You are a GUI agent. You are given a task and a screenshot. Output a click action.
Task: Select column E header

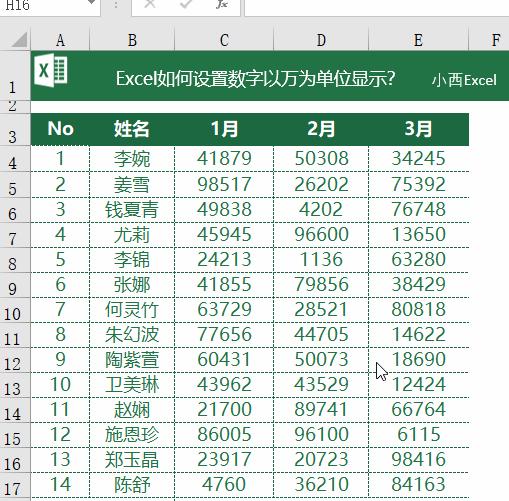click(418, 40)
